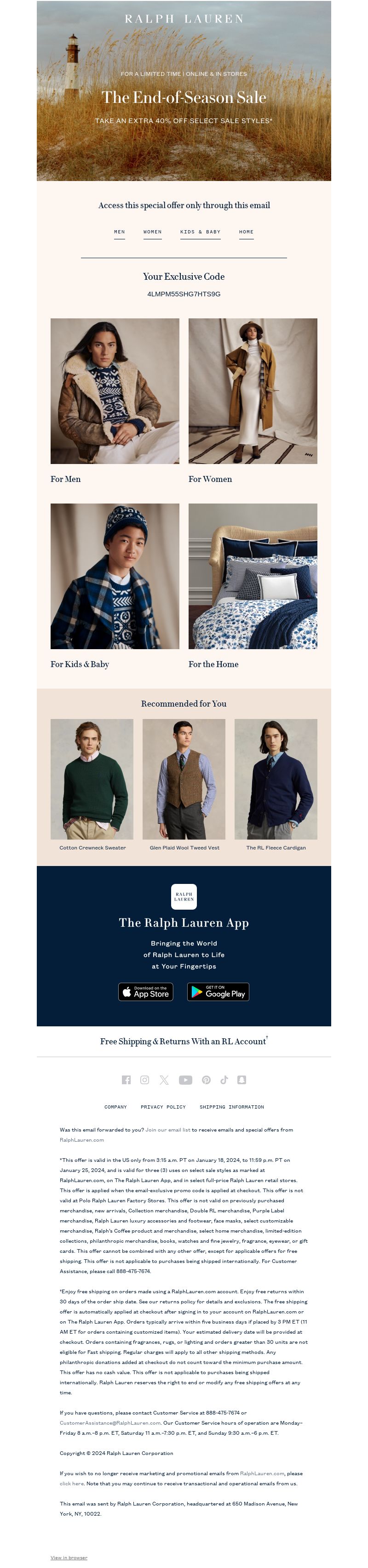Select the MEN navigation tab
This screenshot has height=1568, width=368.
point(120,232)
